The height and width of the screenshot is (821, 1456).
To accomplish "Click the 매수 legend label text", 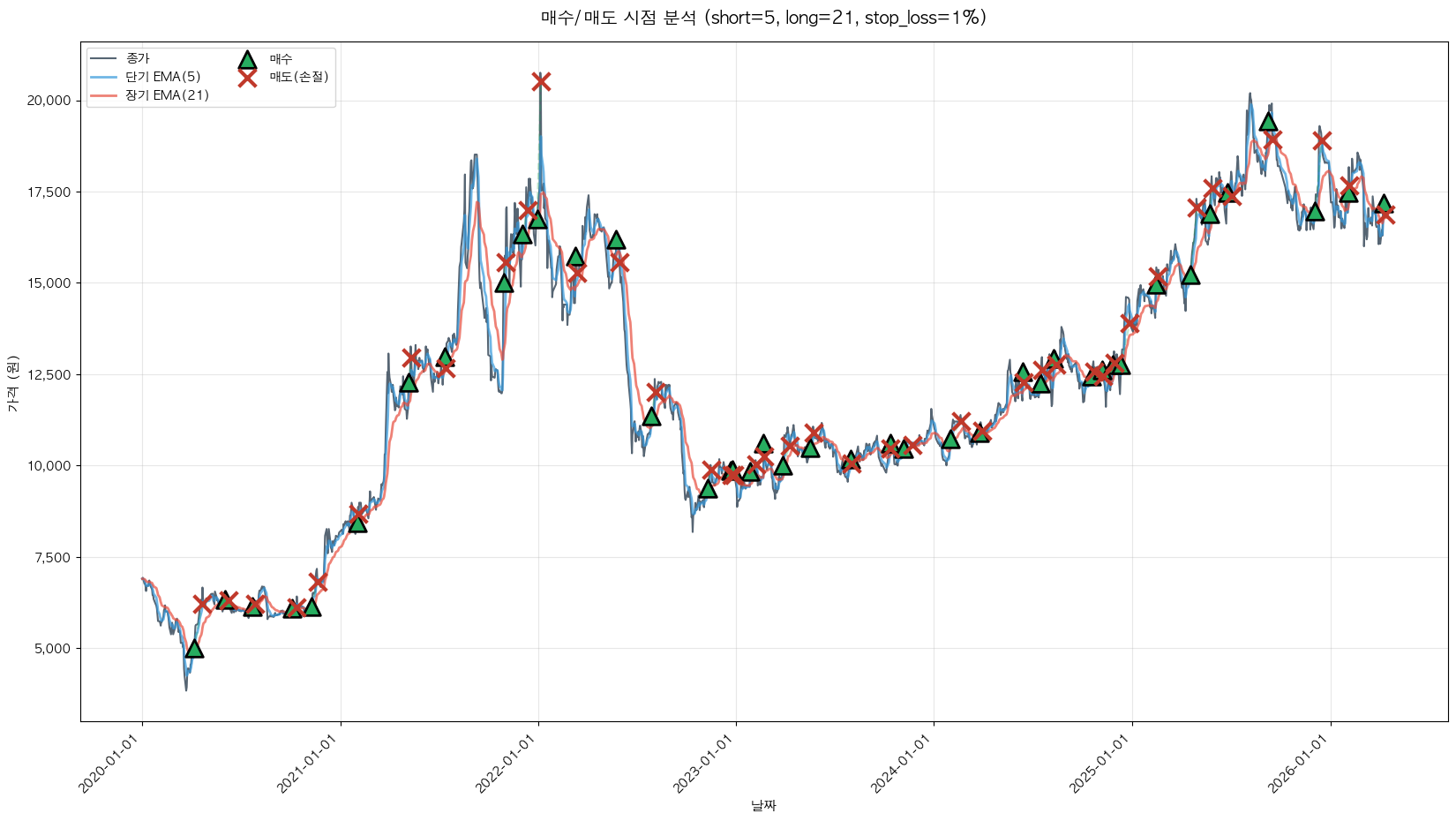I will pyautogui.click(x=281, y=59).
